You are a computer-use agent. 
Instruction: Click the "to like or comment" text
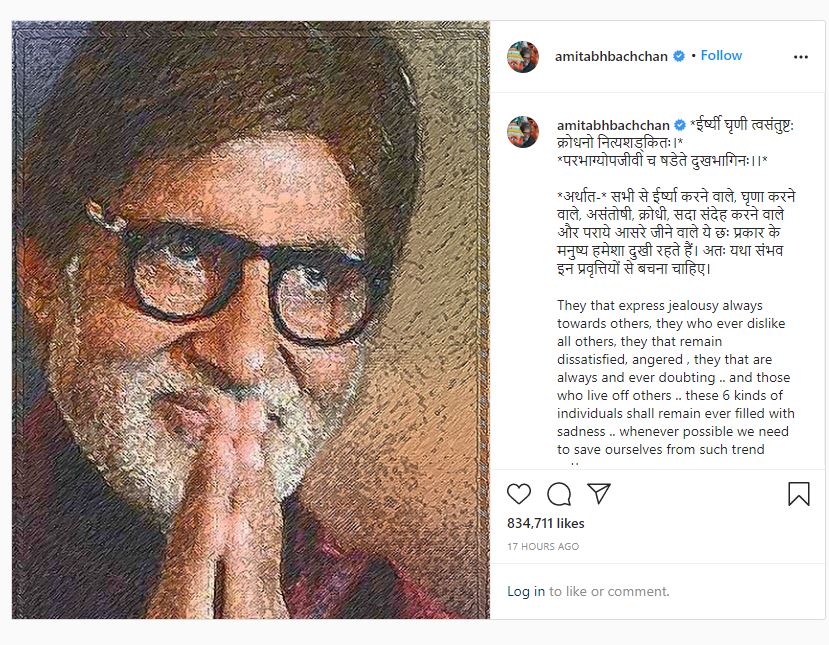(609, 591)
